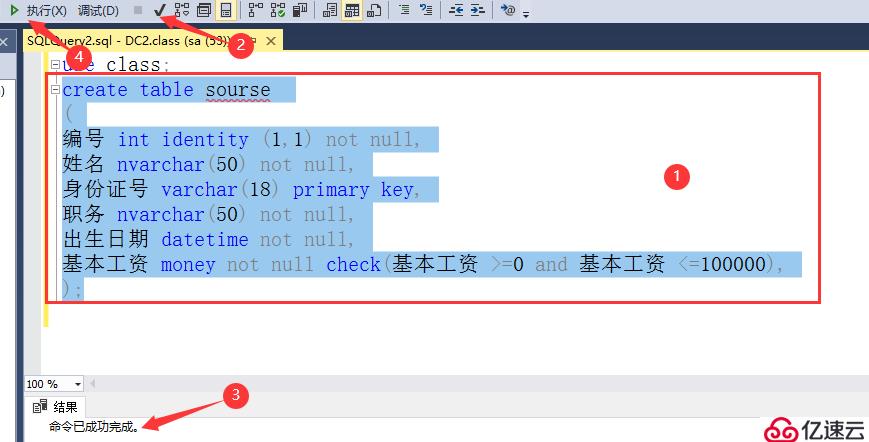
Task: Select Results to Text output mode
Action: [x=330, y=10]
